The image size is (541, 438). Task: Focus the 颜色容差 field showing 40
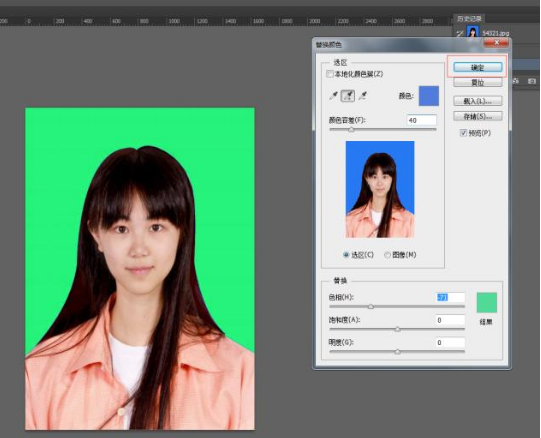tap(421, 120)
